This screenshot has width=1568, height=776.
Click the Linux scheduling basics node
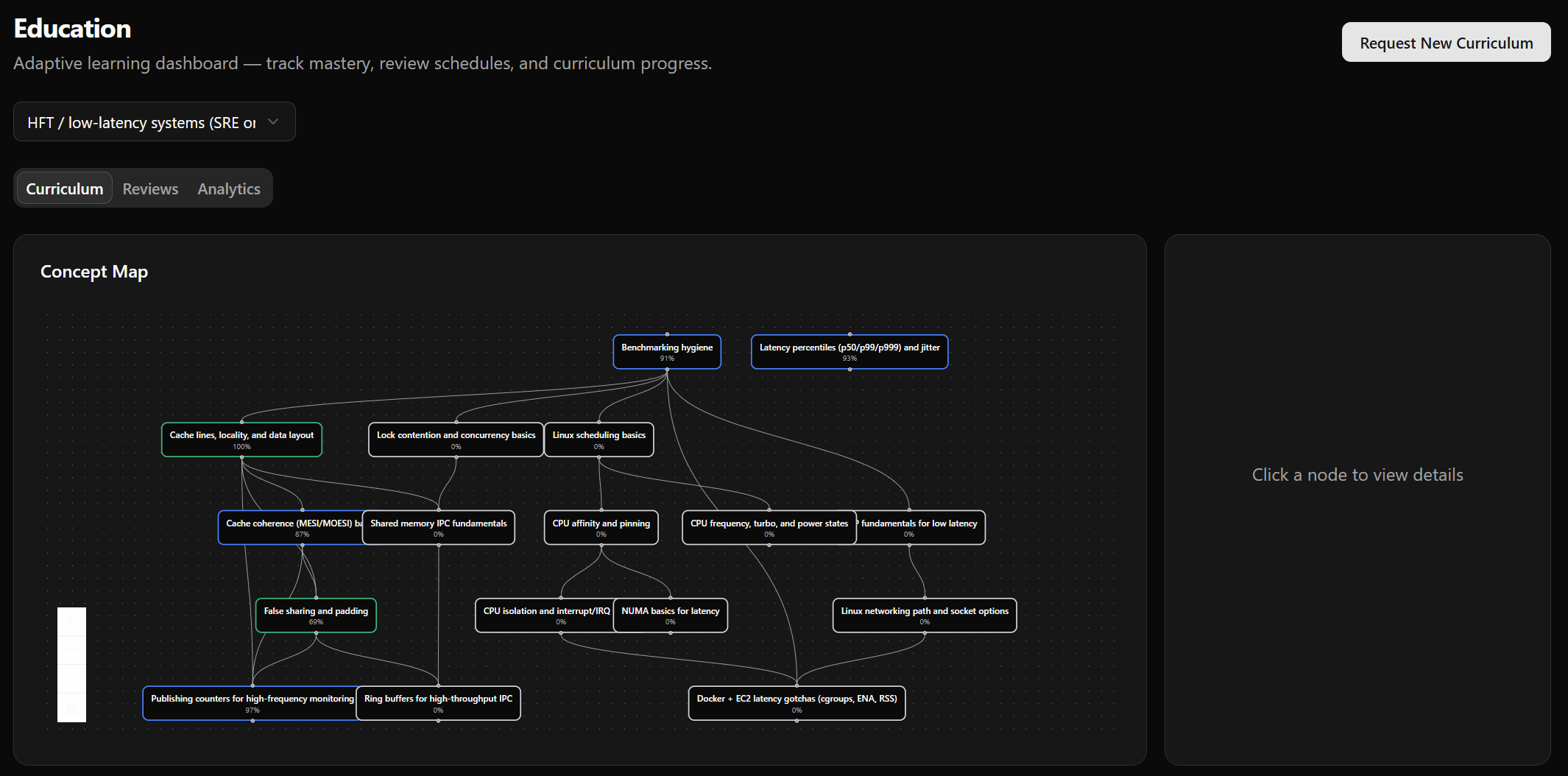pyautogui.click(x=598, y=440)
